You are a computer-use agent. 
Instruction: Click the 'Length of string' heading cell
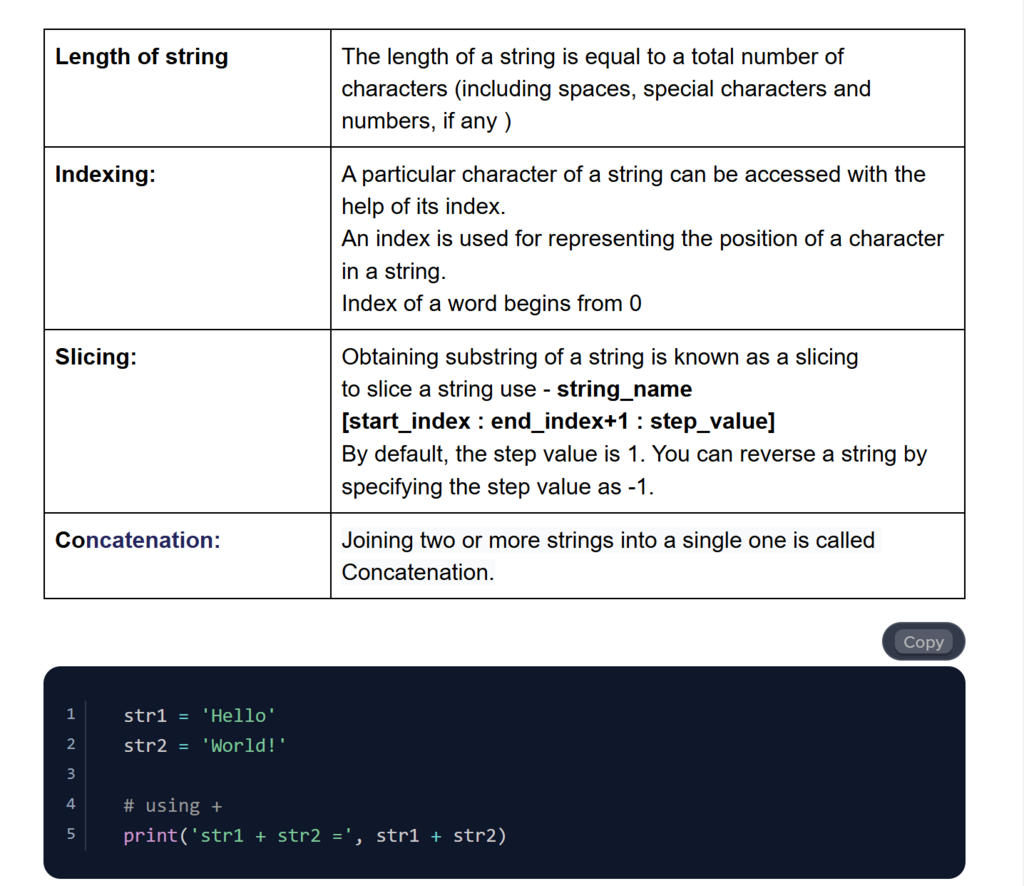coord(141,57)
